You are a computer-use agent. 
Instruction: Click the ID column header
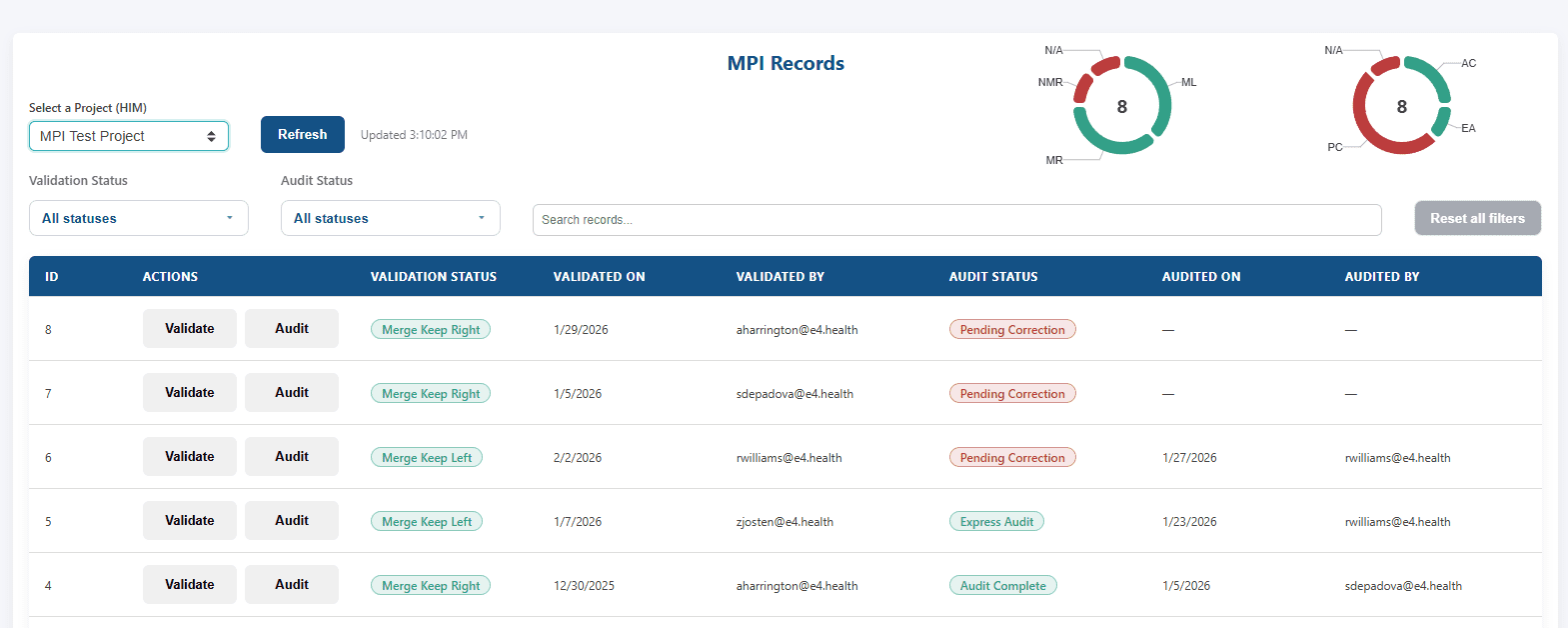[x=52, y=277]
